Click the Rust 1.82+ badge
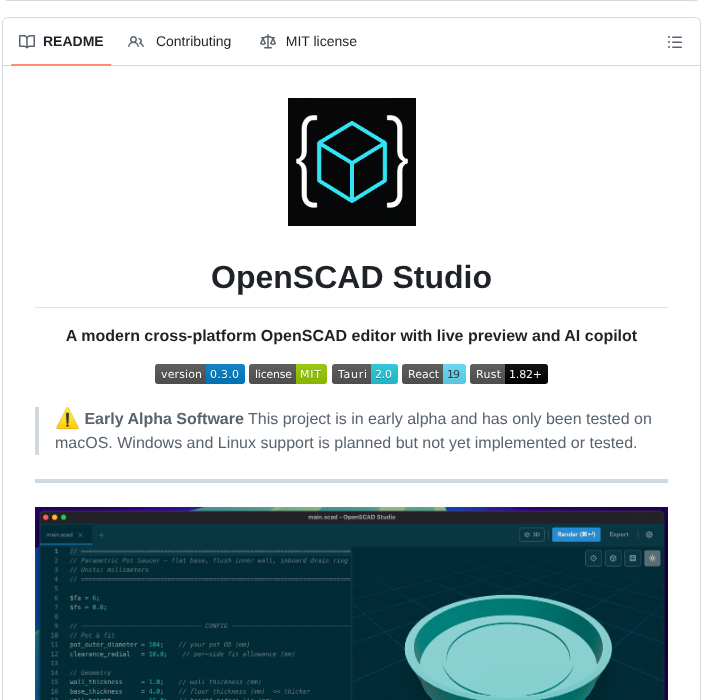The image size is (701, 700). point(509,374)
